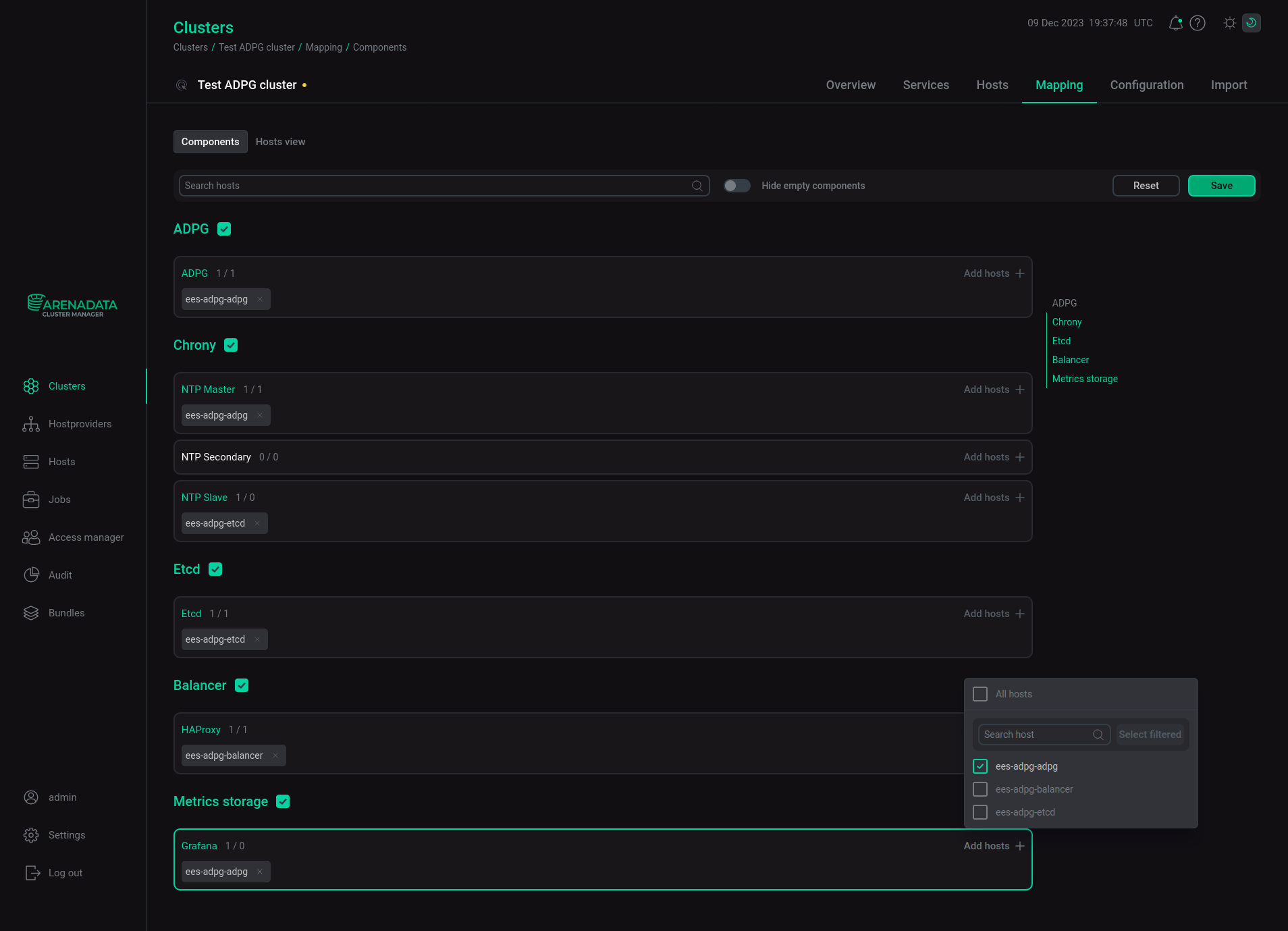Check All hosts checkbox in popup
This screenshot has width=1288, height=931.
[x=980, y=694]
